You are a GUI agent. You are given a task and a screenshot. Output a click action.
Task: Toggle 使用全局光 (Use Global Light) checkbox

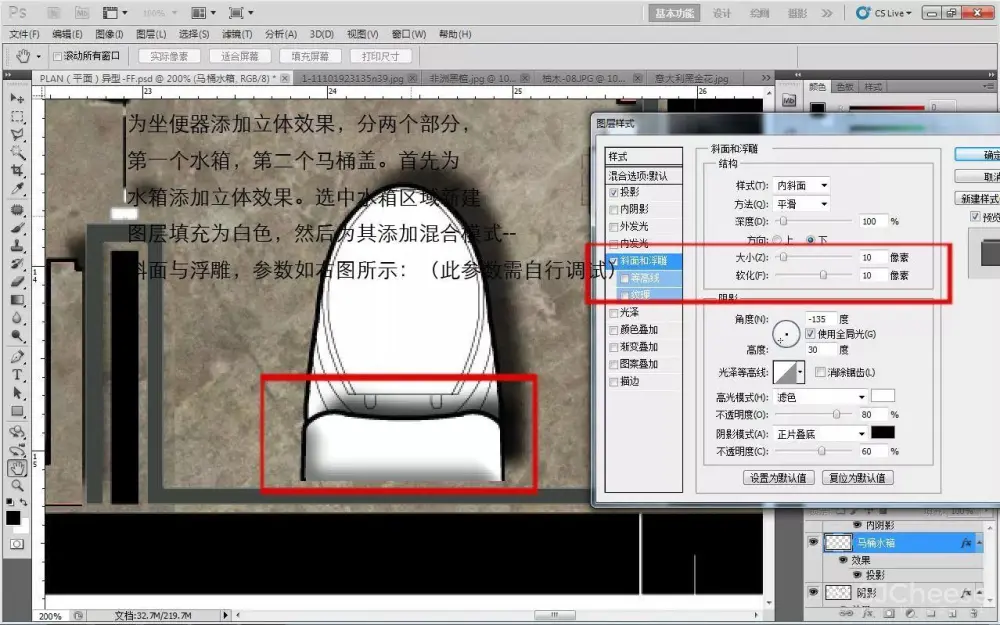[x=811, y=333]
